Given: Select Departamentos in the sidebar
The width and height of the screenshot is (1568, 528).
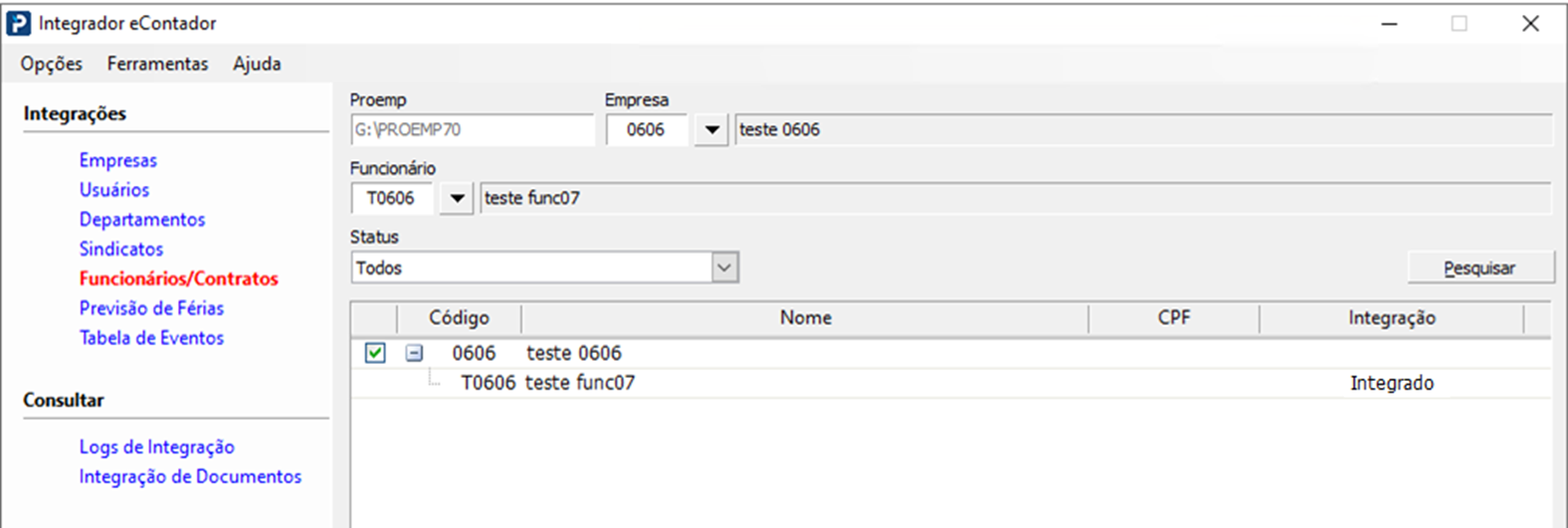Looking at the screenshot, I should click(142, 220).
